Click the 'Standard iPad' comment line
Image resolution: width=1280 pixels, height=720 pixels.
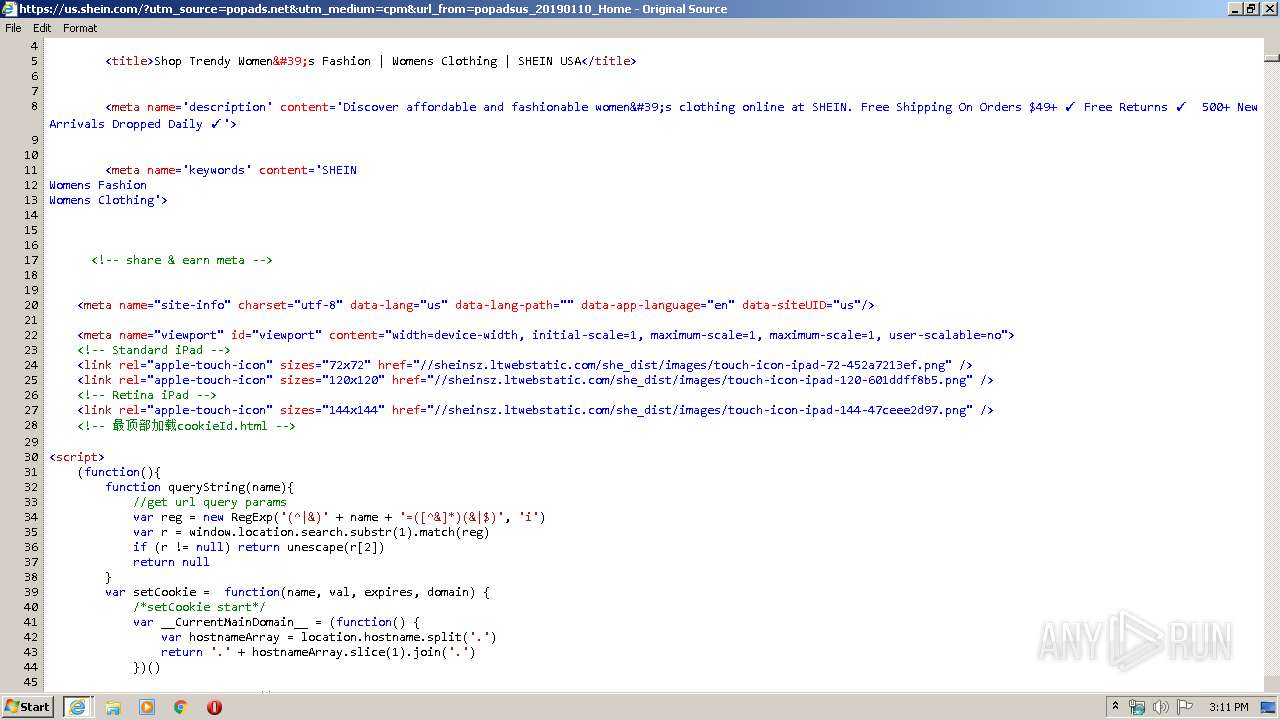[x=154, y=350]
